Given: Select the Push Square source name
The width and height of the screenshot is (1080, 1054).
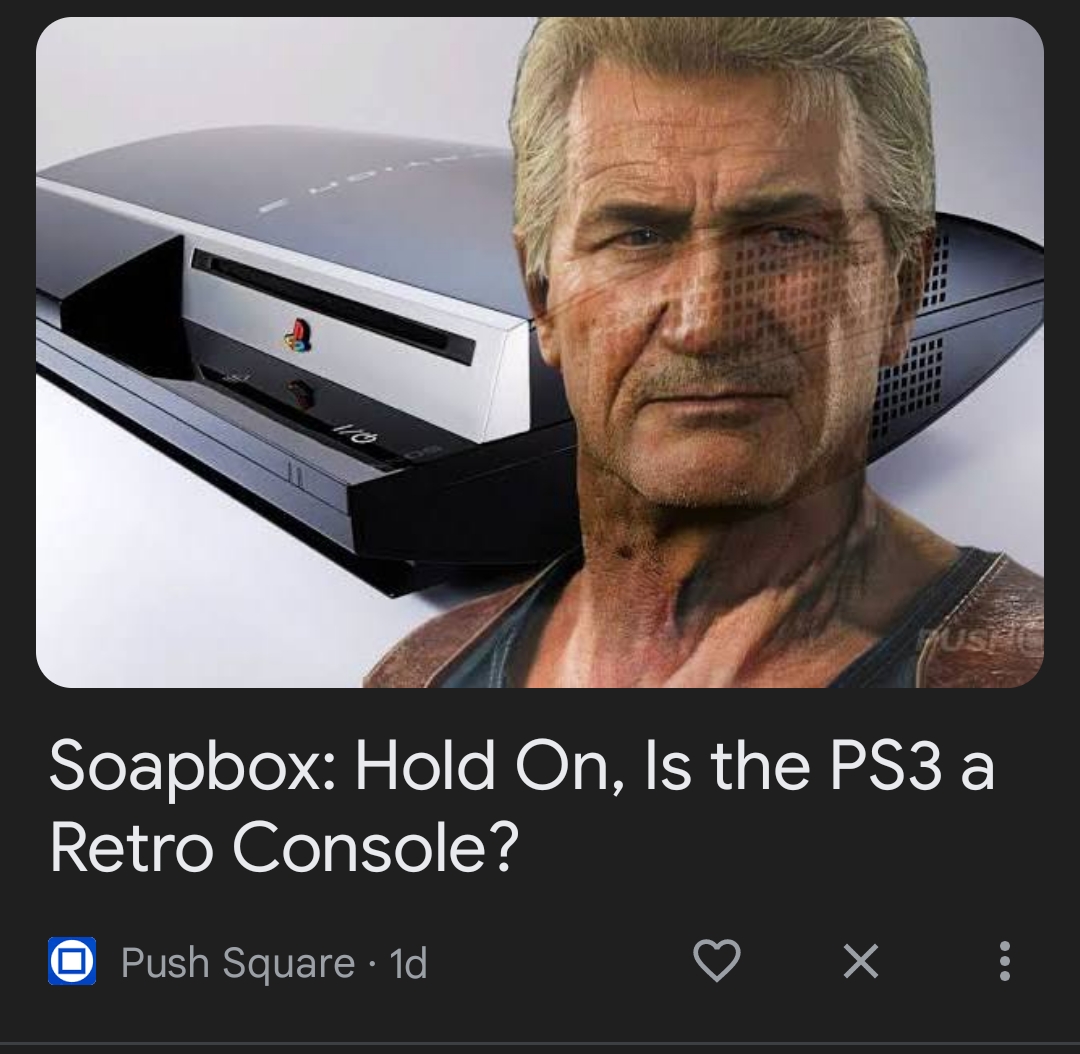Looking at the screenshot, I should (x=238, y=962).
